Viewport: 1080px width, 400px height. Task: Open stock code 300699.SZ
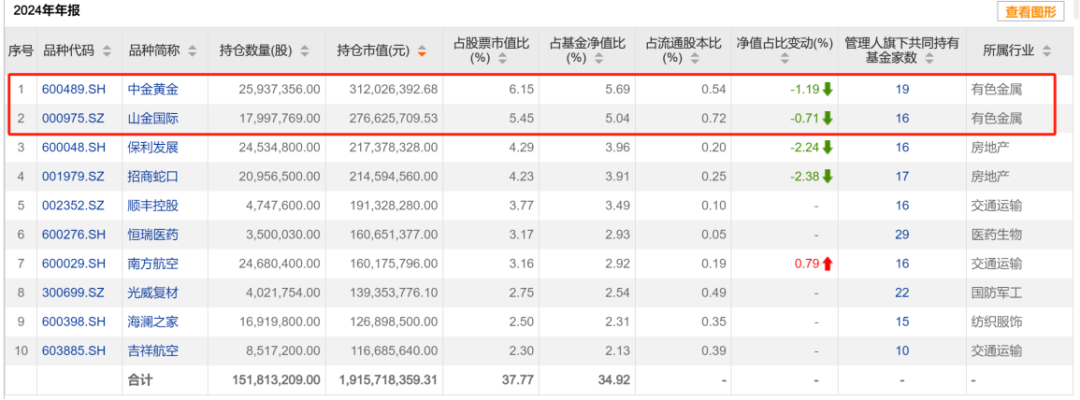pos(74,293)
